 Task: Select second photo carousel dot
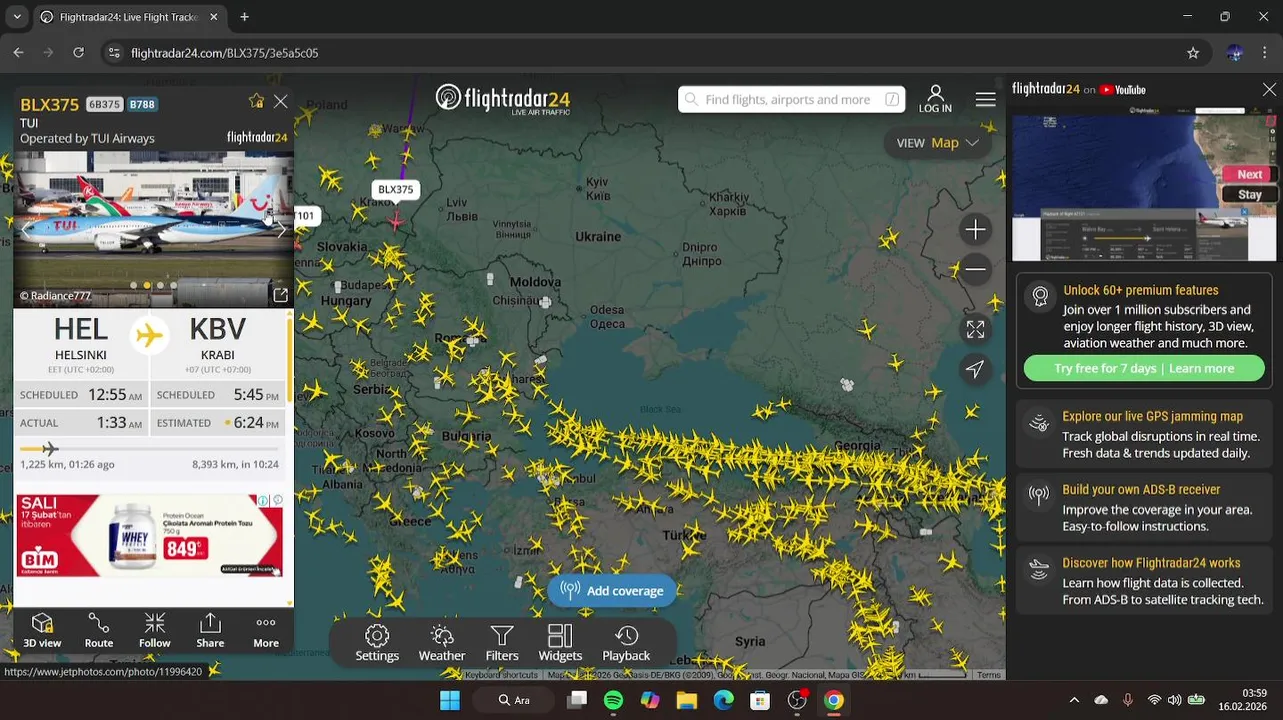[x=147, y=286]
